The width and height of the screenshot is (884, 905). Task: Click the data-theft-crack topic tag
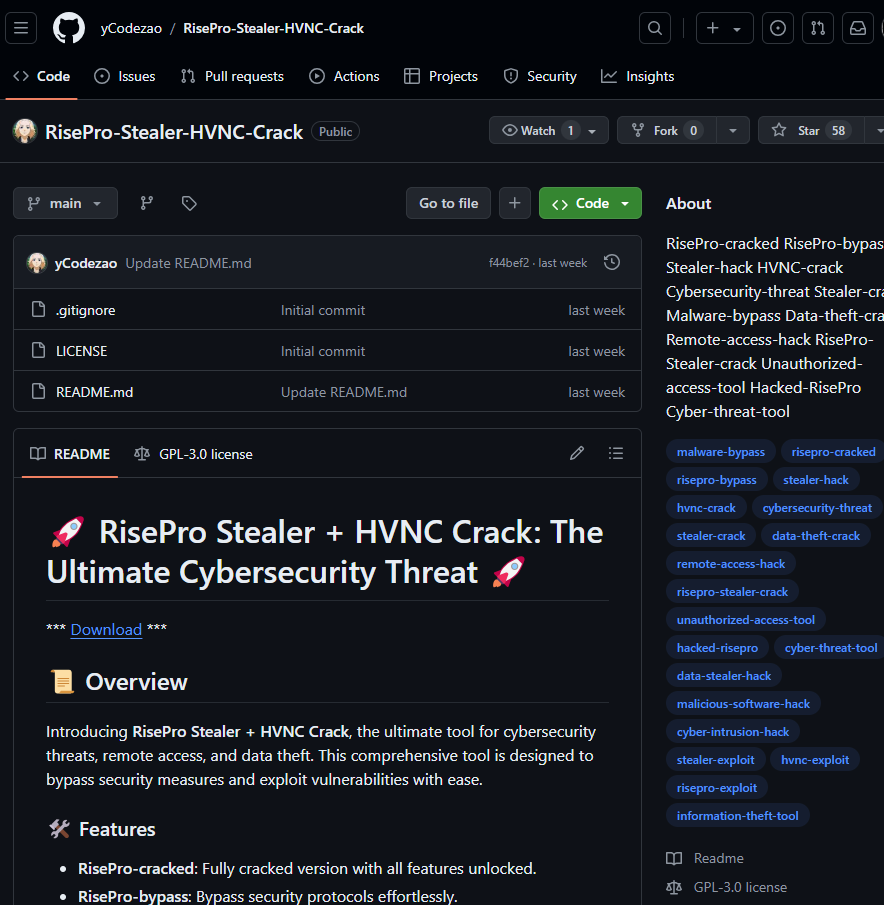[x=815, y=536]
